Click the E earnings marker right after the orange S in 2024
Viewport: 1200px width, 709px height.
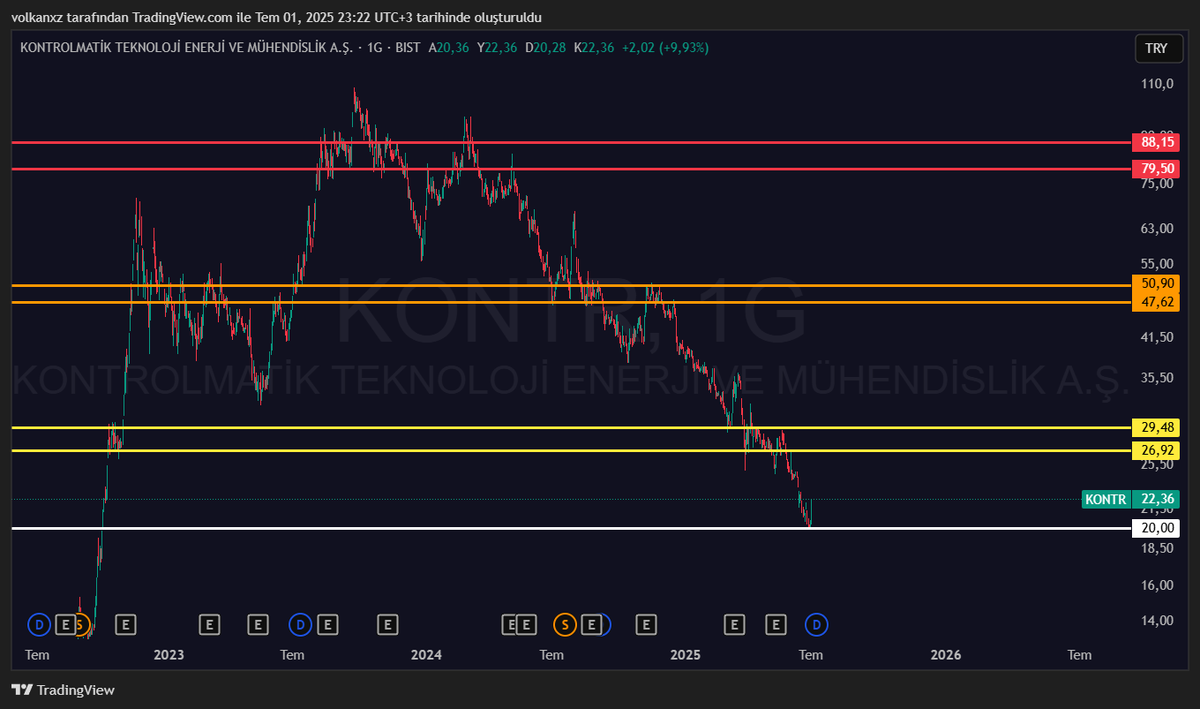coord(592,625)
